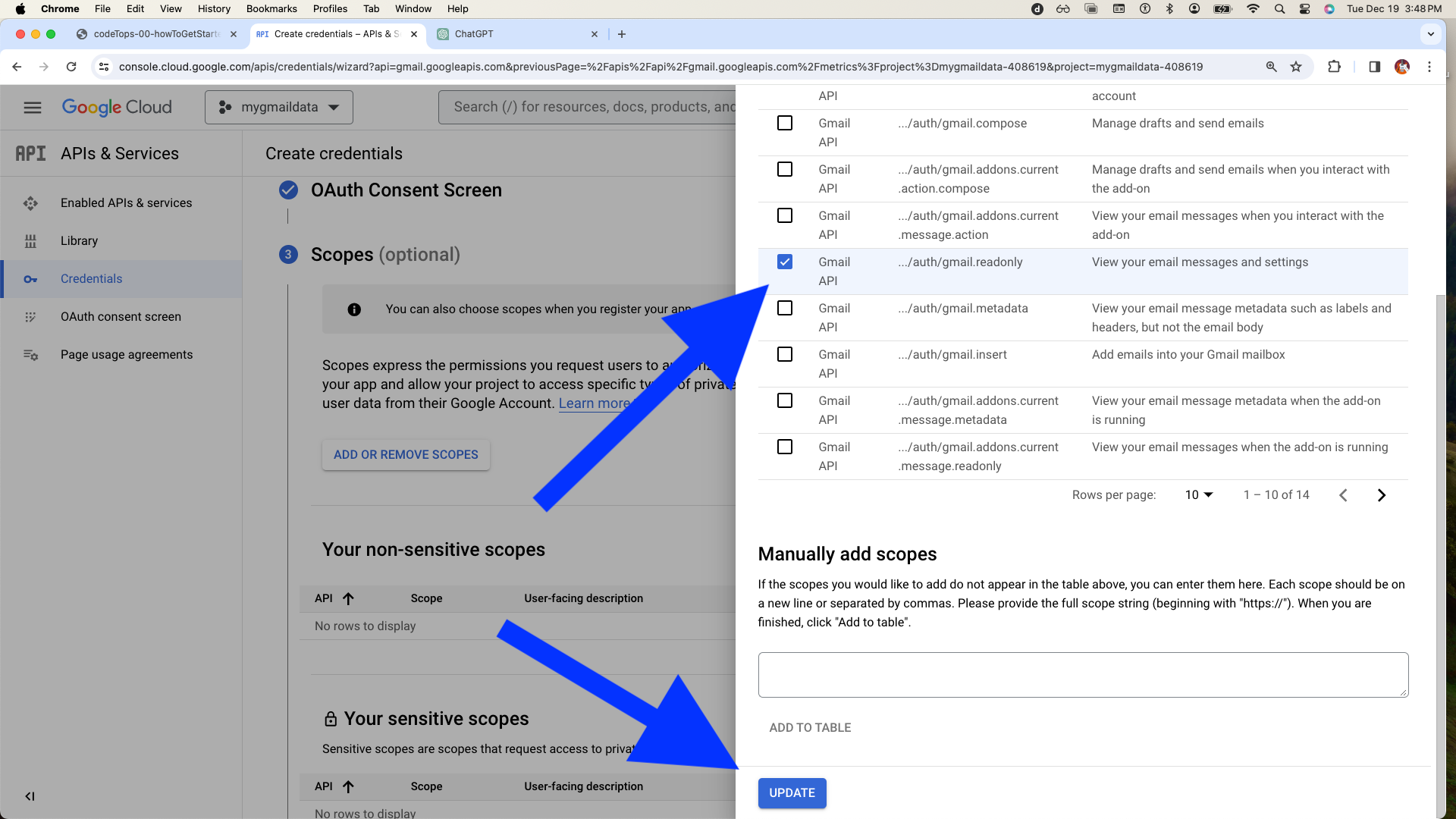Open the Chrome History menu
Image resolution: width=1456 pixels, height=819 pixels.
coord(214,9)
